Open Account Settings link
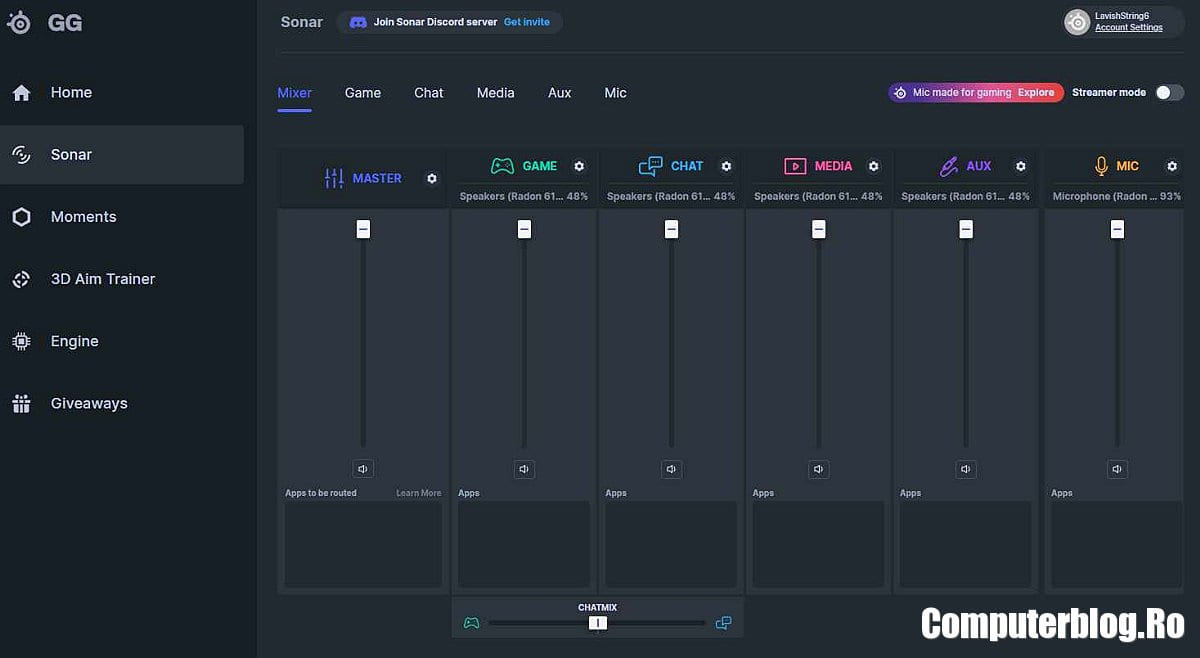Screen dimensions: 1200x658 [x=1128, y=28]
